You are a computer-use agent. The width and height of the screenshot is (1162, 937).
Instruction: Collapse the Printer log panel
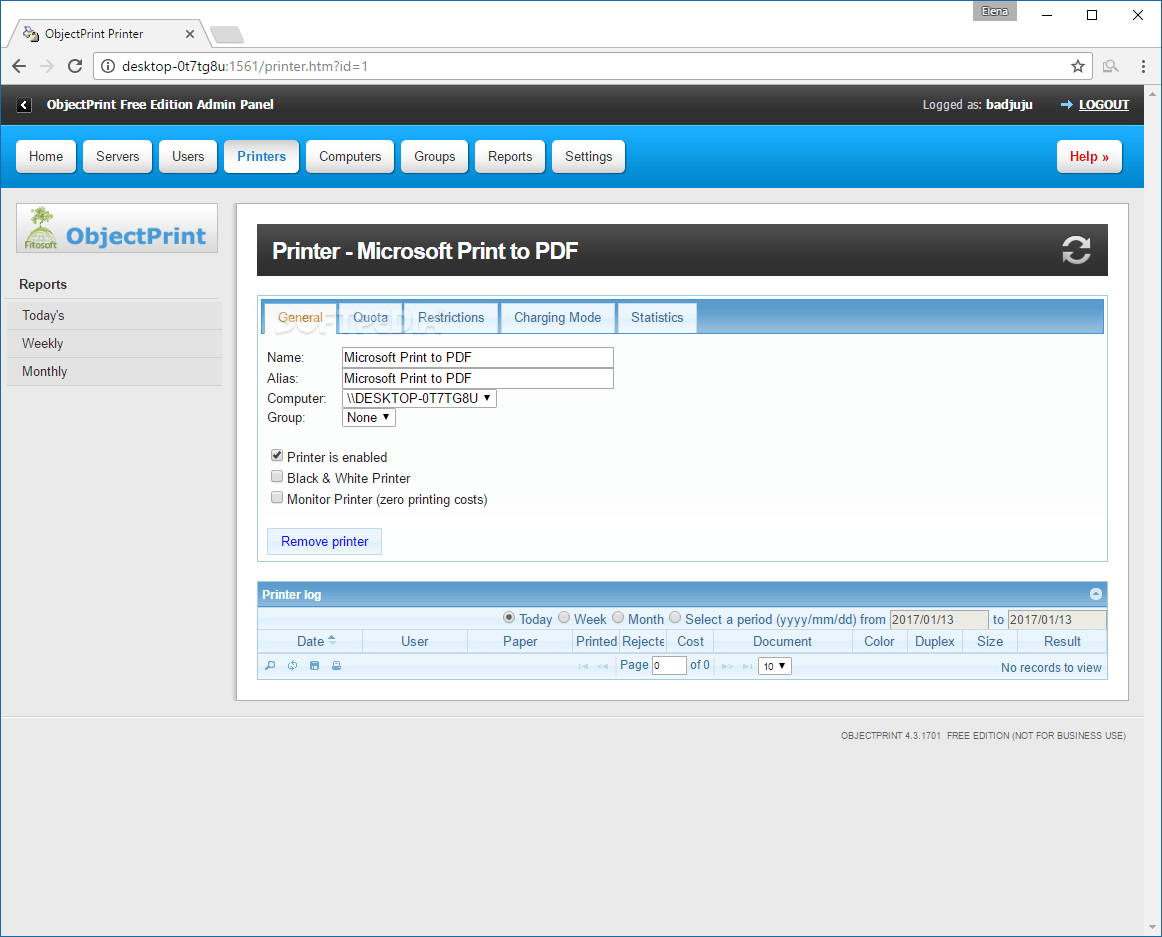click(1095, 594)
